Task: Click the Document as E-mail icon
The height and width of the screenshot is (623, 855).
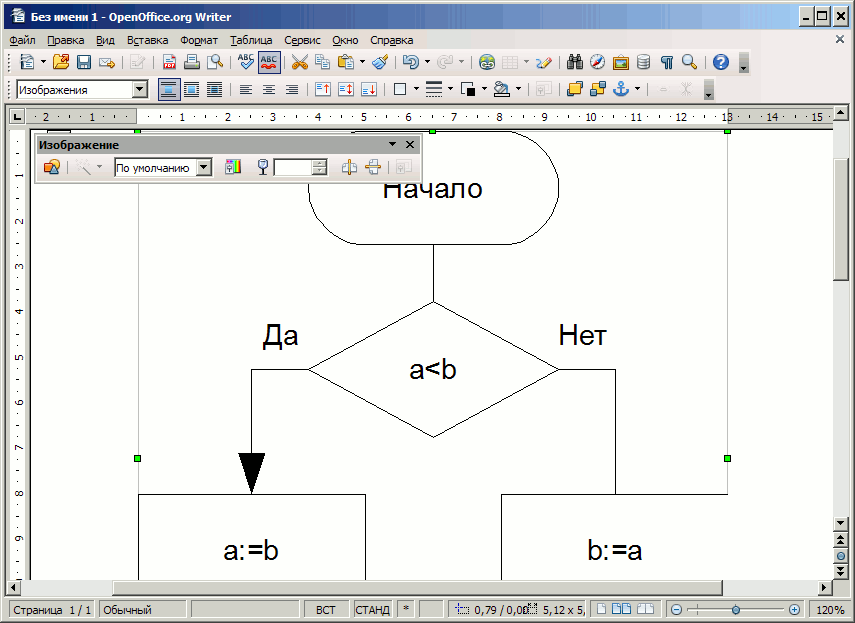Action: (107, 62)
